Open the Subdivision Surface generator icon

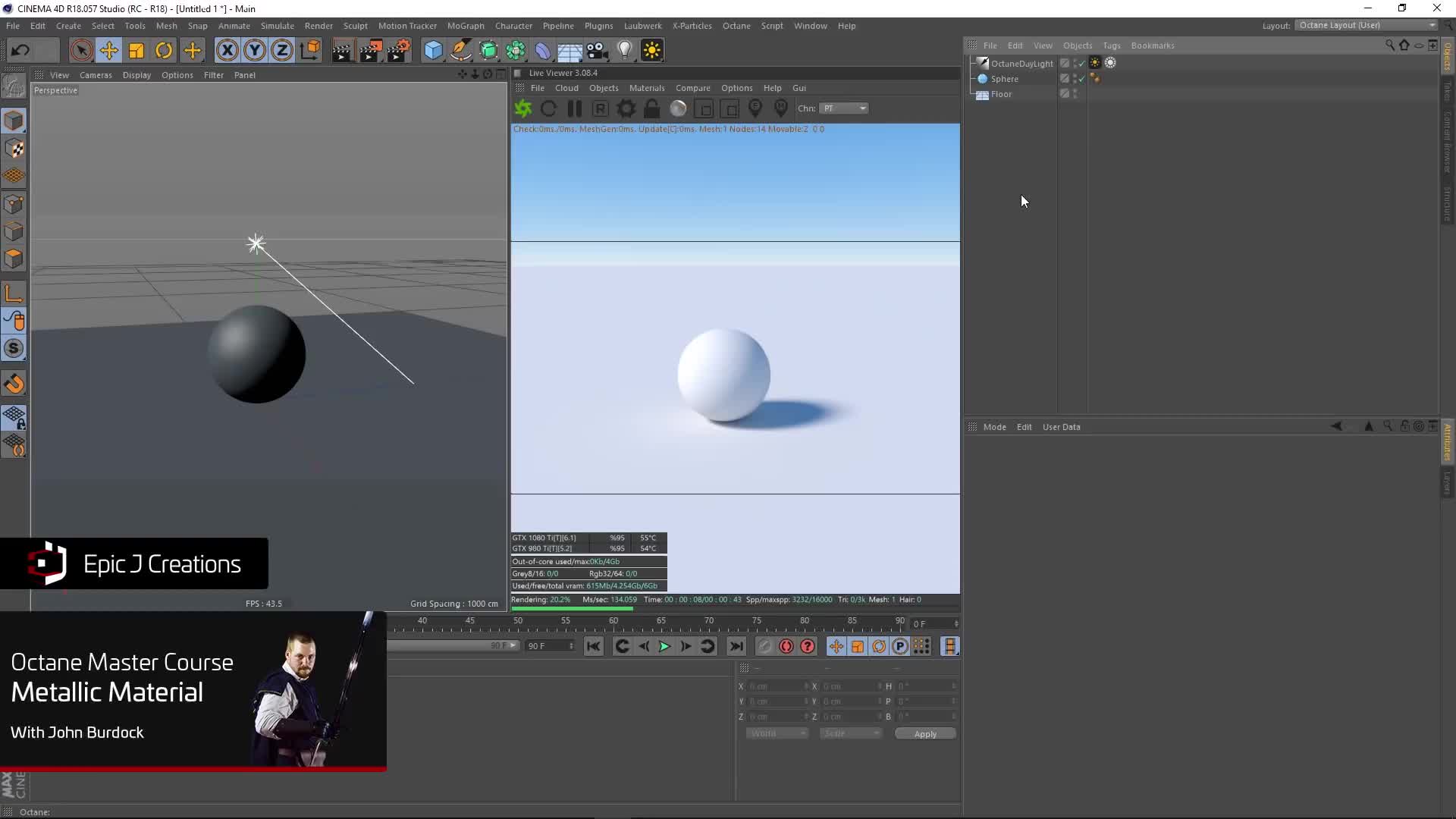coord(488,51)
